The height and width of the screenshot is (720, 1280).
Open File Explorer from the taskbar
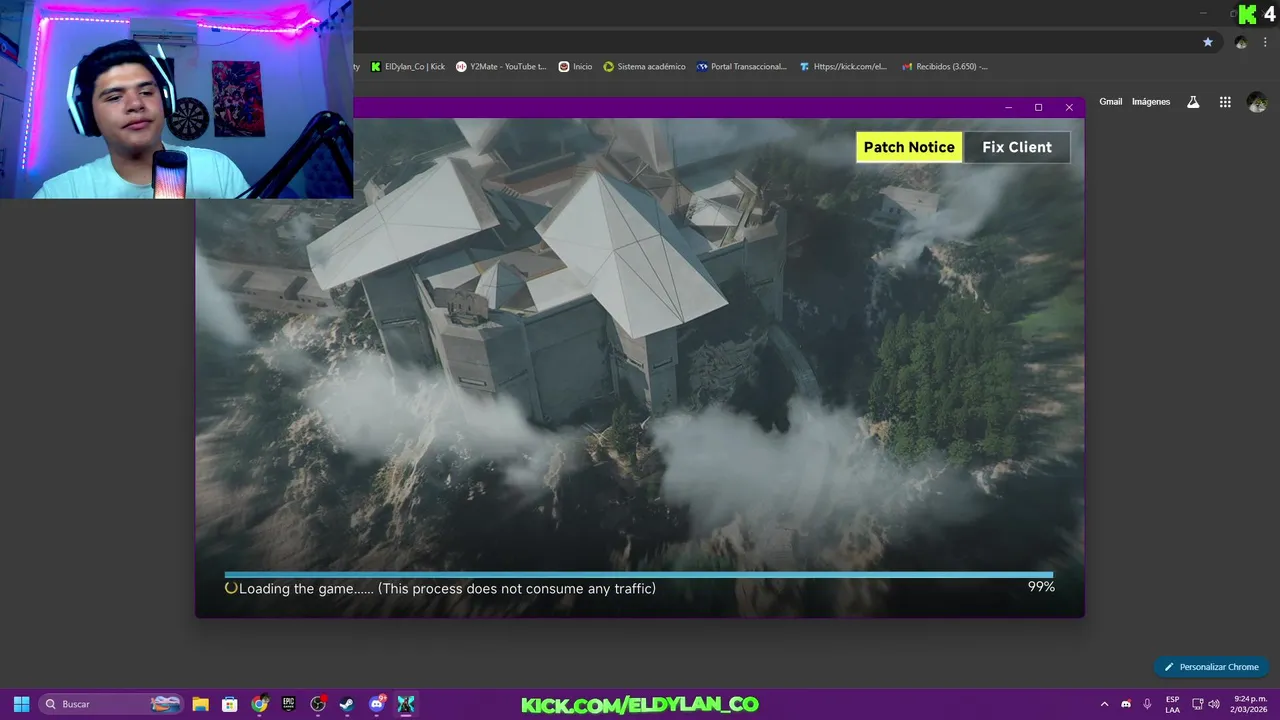[x=200, y=704]
